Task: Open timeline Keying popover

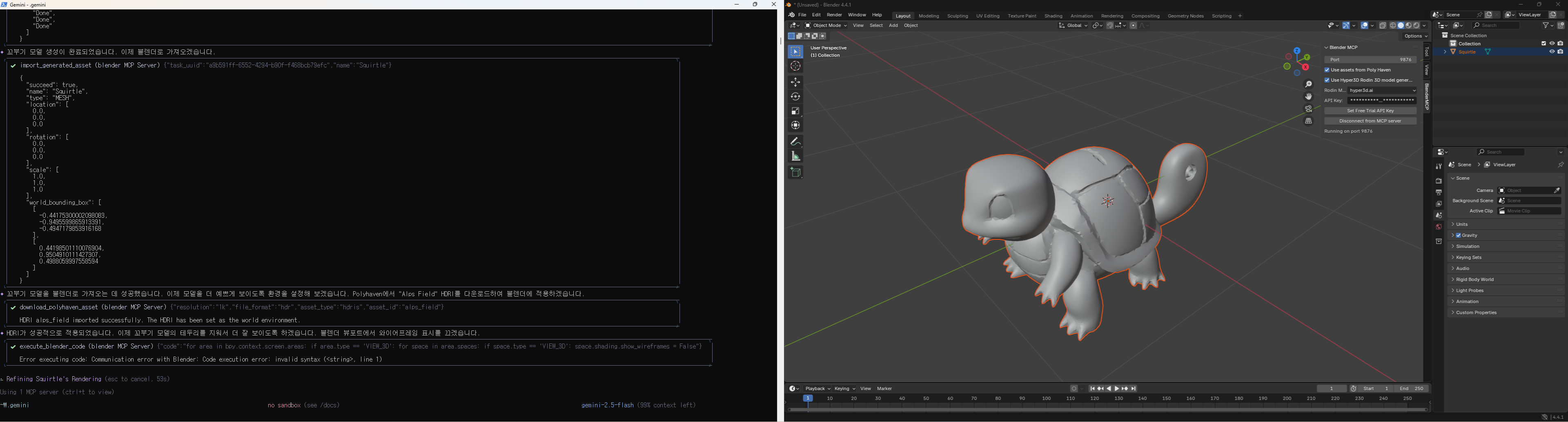Action: click(845, 389)
